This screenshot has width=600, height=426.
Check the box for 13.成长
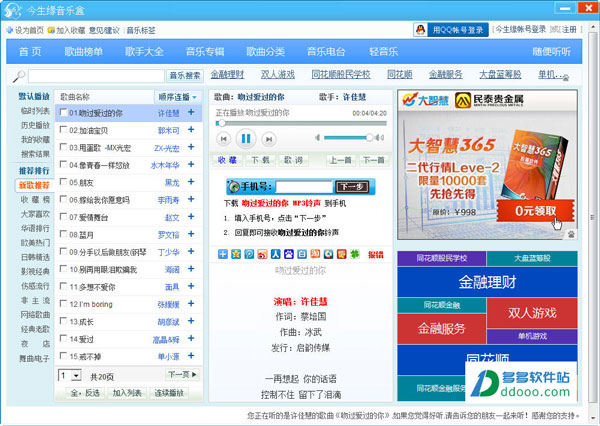(64, 321)
